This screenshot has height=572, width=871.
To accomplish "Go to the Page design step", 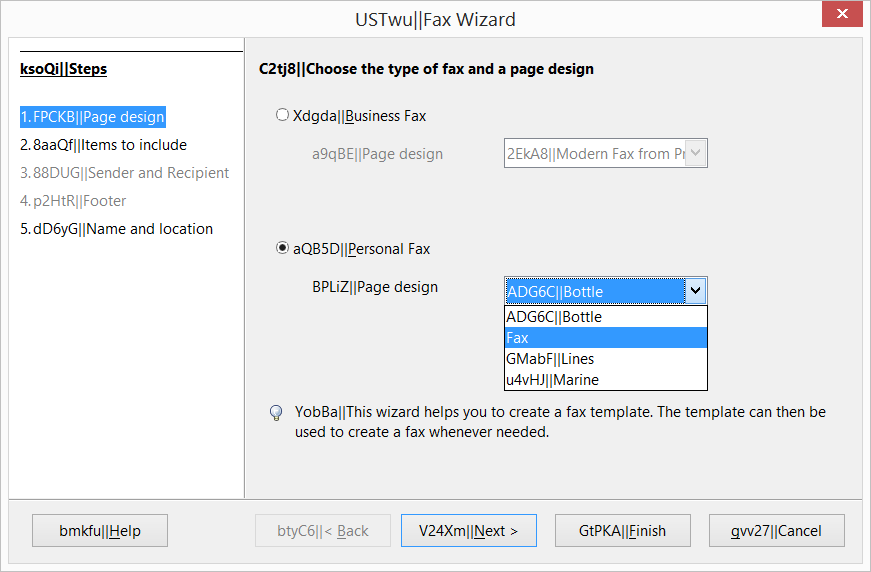I will 92,117.
